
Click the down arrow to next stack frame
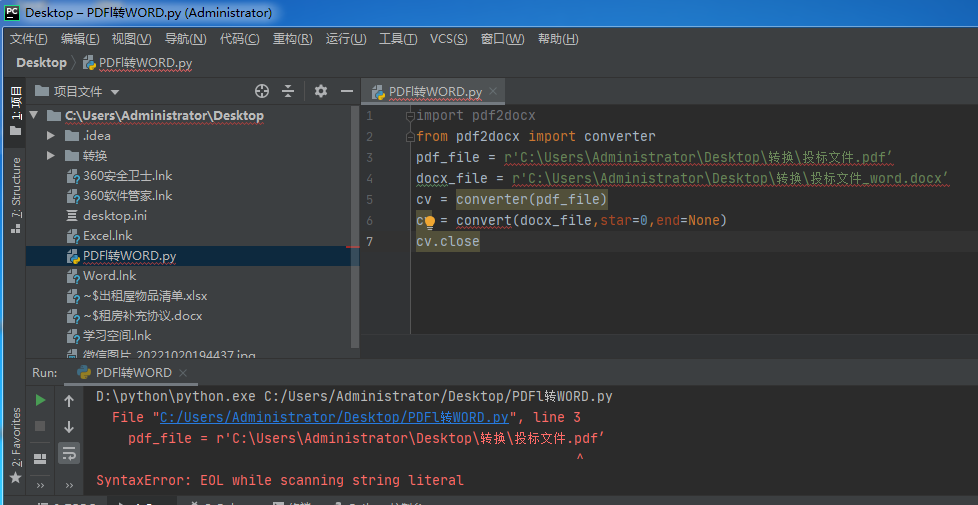click(69, 427)
